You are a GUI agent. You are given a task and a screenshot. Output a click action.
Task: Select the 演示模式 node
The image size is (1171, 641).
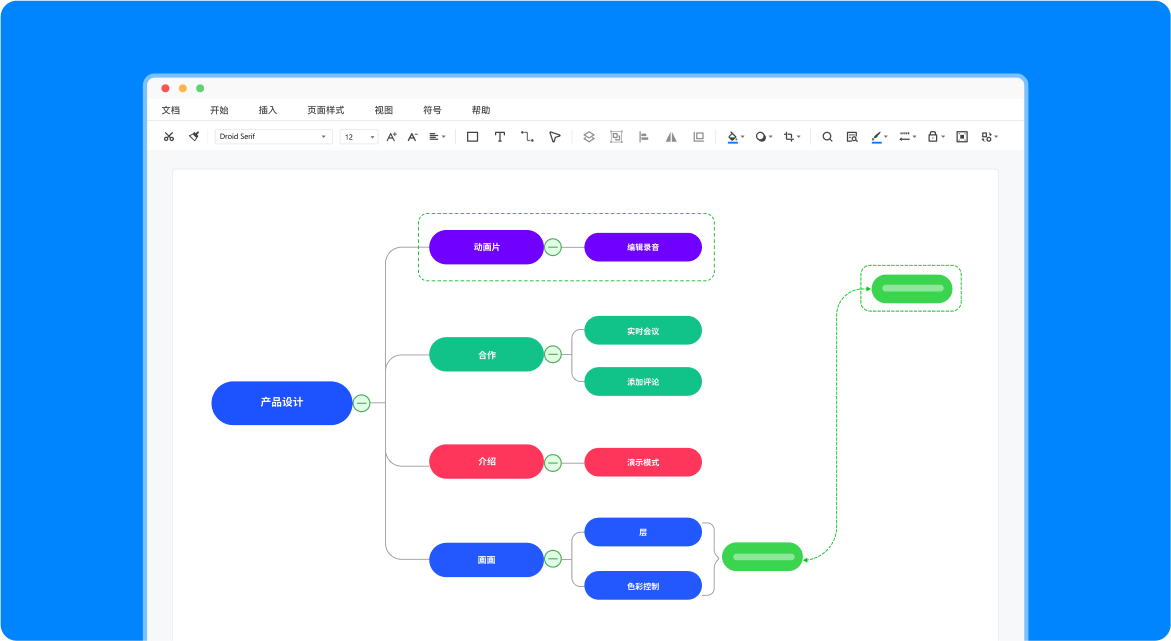click(x=643, y=462)
